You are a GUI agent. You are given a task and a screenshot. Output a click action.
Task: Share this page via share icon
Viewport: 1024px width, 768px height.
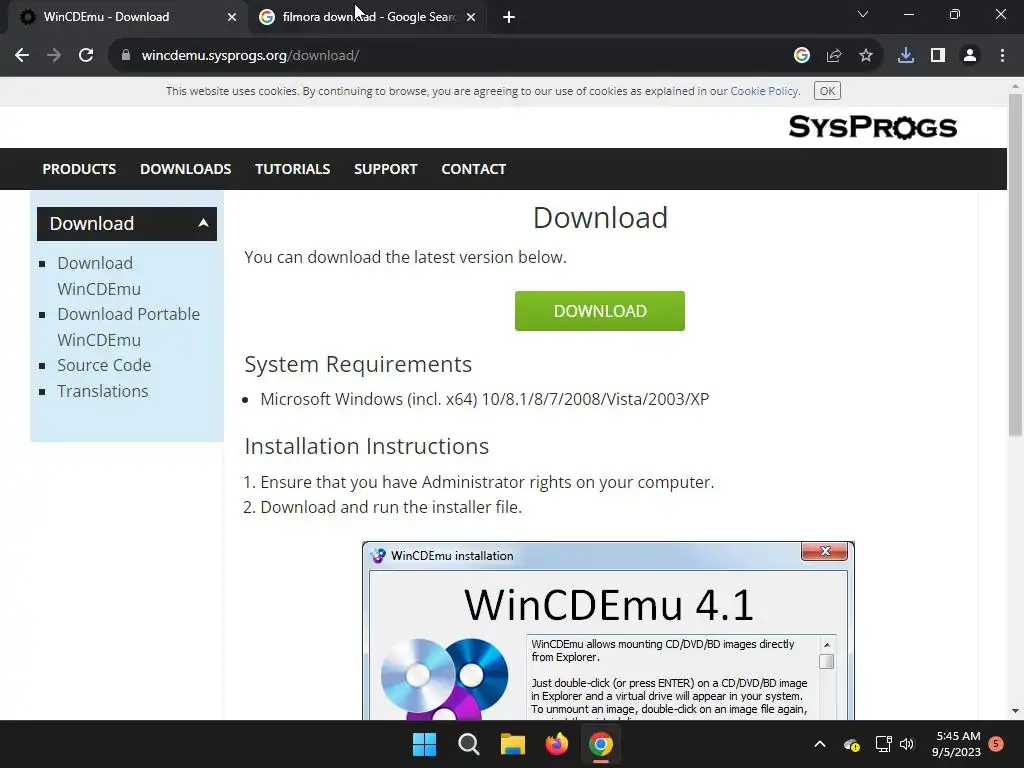834,56
